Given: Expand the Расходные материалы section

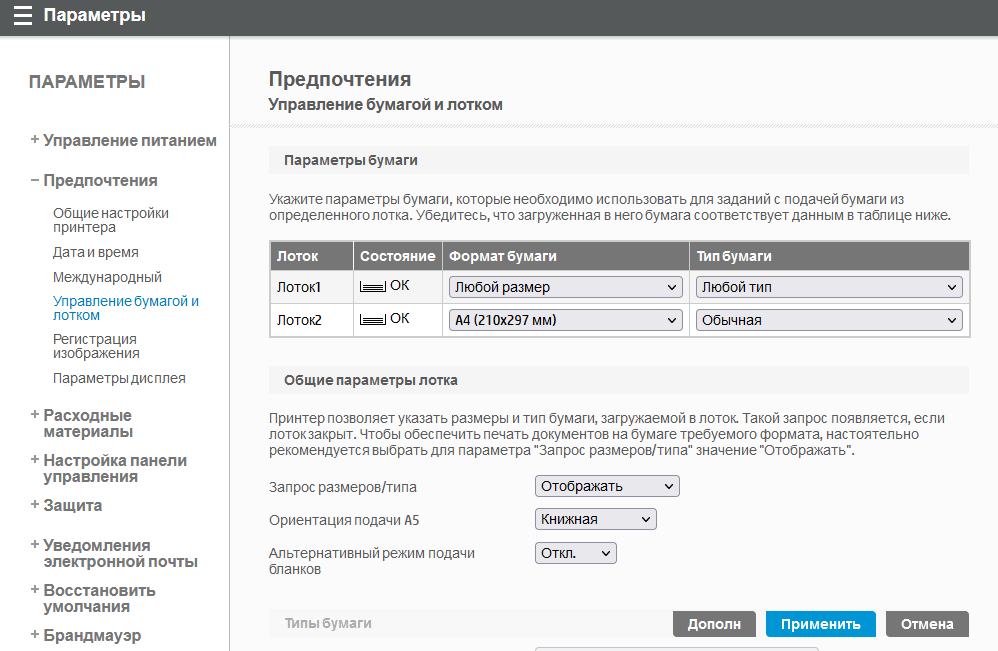Looking at the screenshot, I should tap(87, 423).
